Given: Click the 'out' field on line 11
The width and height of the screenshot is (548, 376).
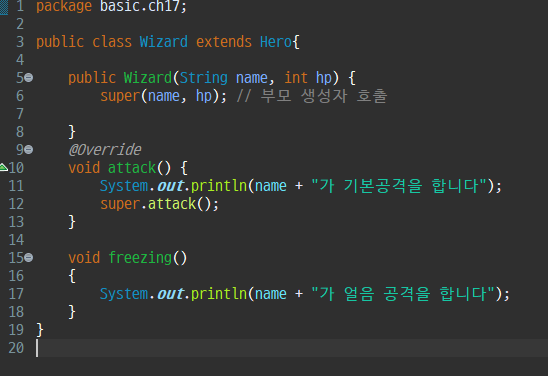Looking at the screenshot, I should 170,186.
